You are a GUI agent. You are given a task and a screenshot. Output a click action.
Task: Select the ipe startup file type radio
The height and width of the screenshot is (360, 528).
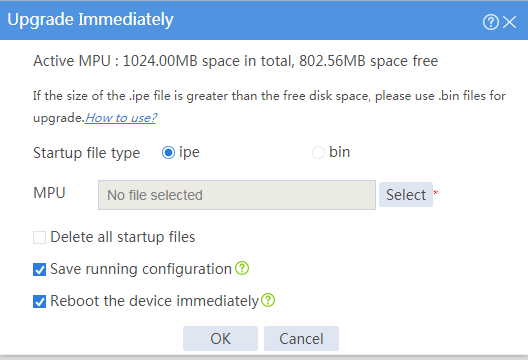(168, 153)
